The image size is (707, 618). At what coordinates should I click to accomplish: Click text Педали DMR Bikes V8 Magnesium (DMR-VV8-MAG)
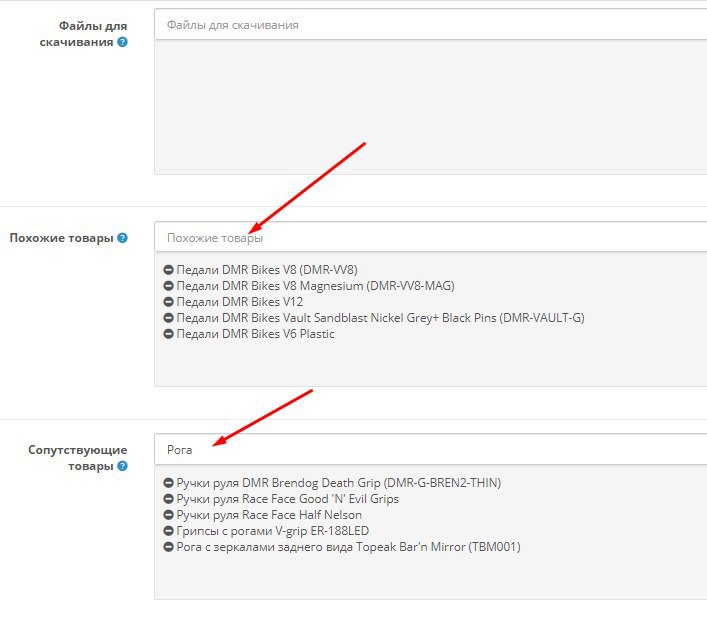(316, 286)
